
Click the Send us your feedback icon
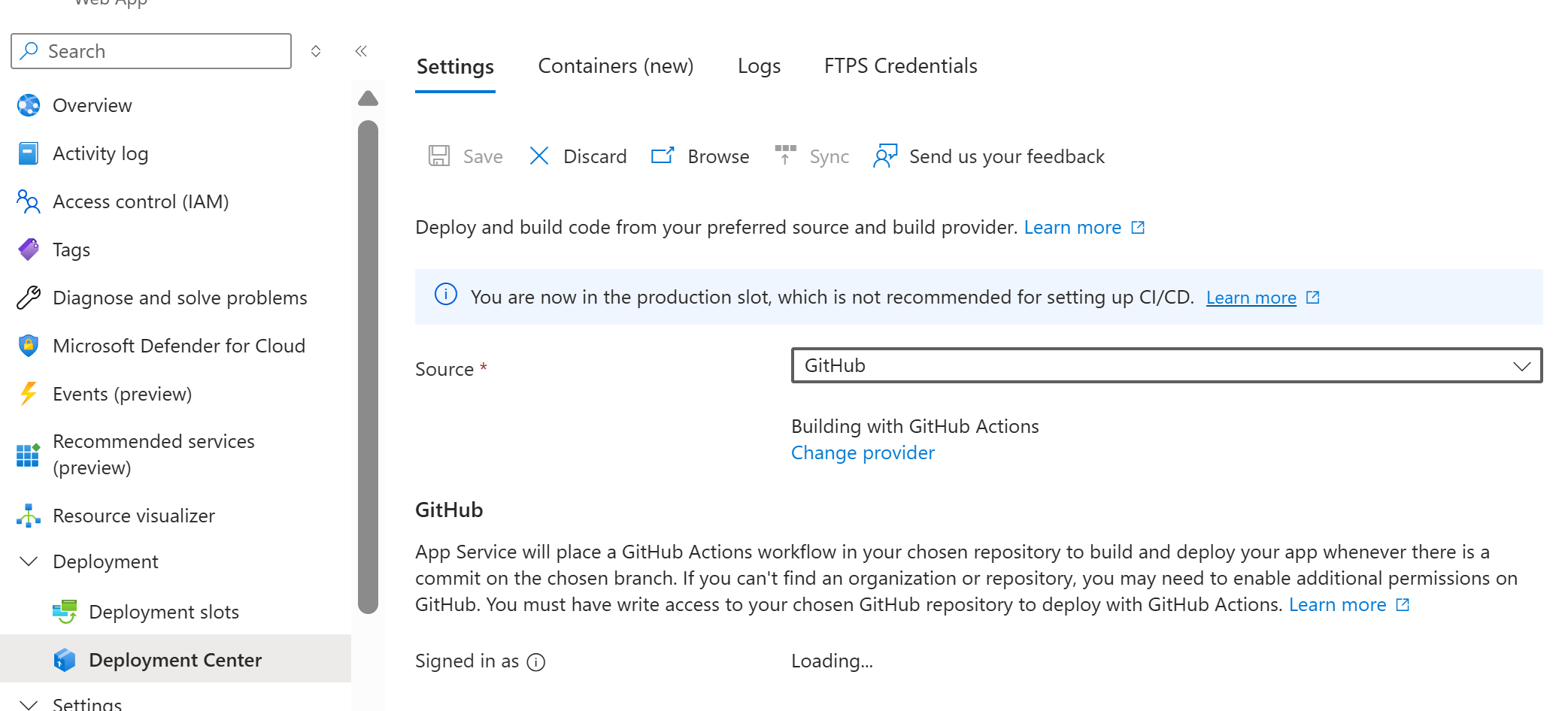point(885,156)
